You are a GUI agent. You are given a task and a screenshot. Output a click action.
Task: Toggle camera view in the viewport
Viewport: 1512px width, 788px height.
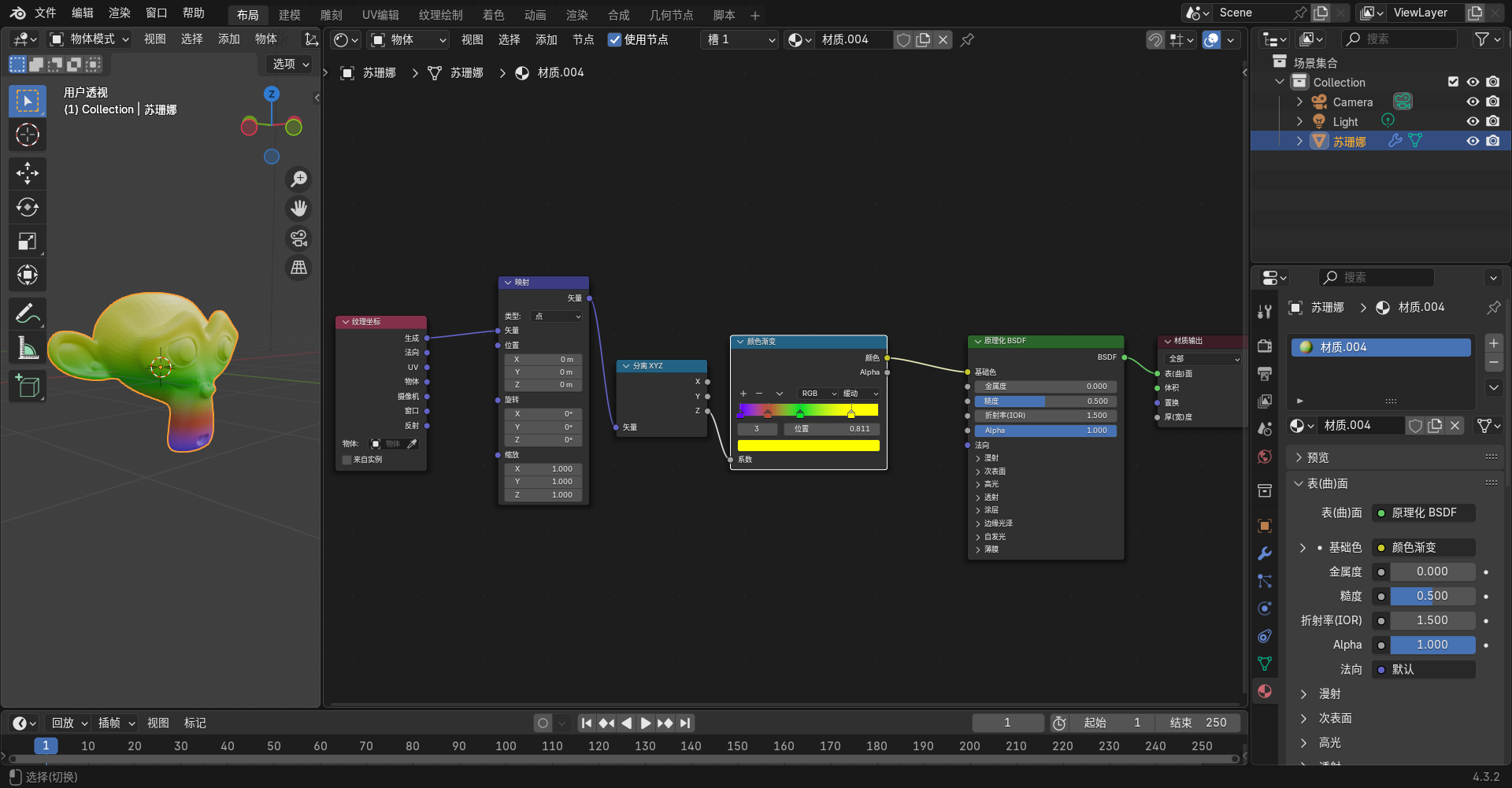click(x=298, y=239)
